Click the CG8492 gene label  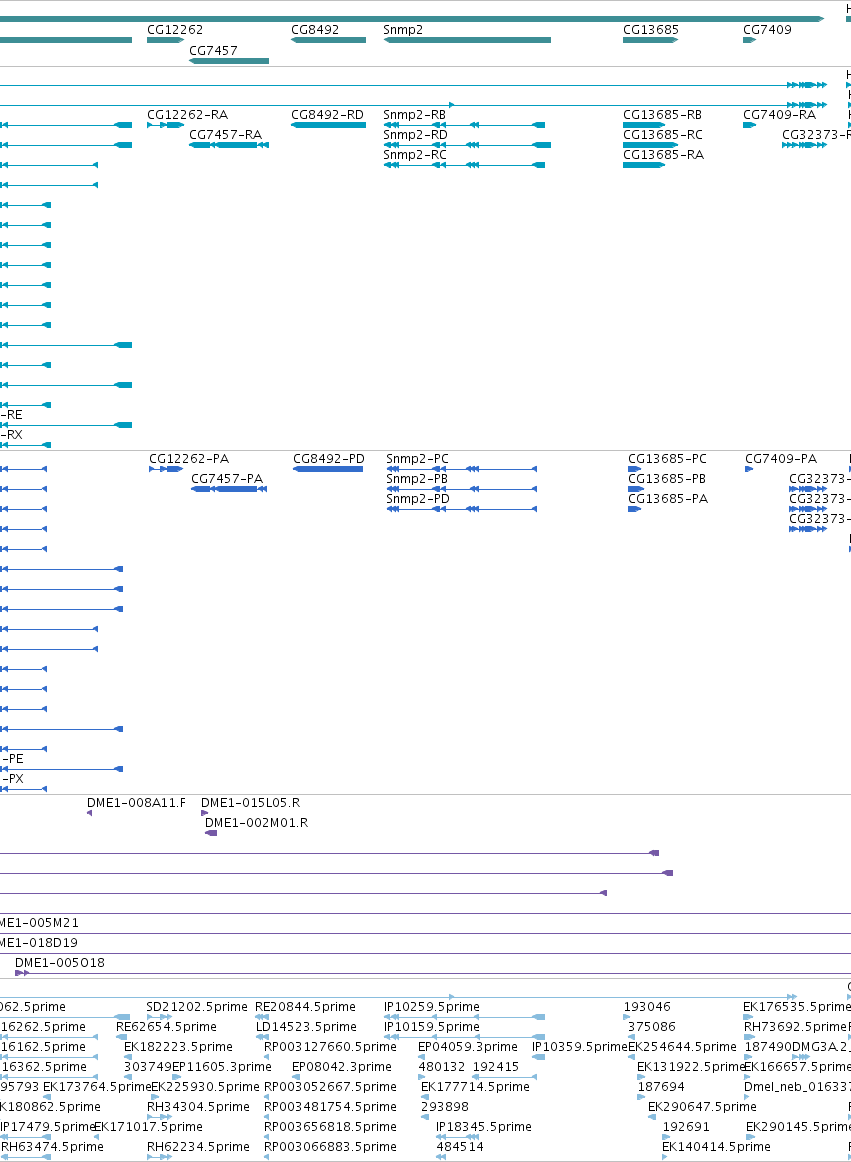point(315,30)
